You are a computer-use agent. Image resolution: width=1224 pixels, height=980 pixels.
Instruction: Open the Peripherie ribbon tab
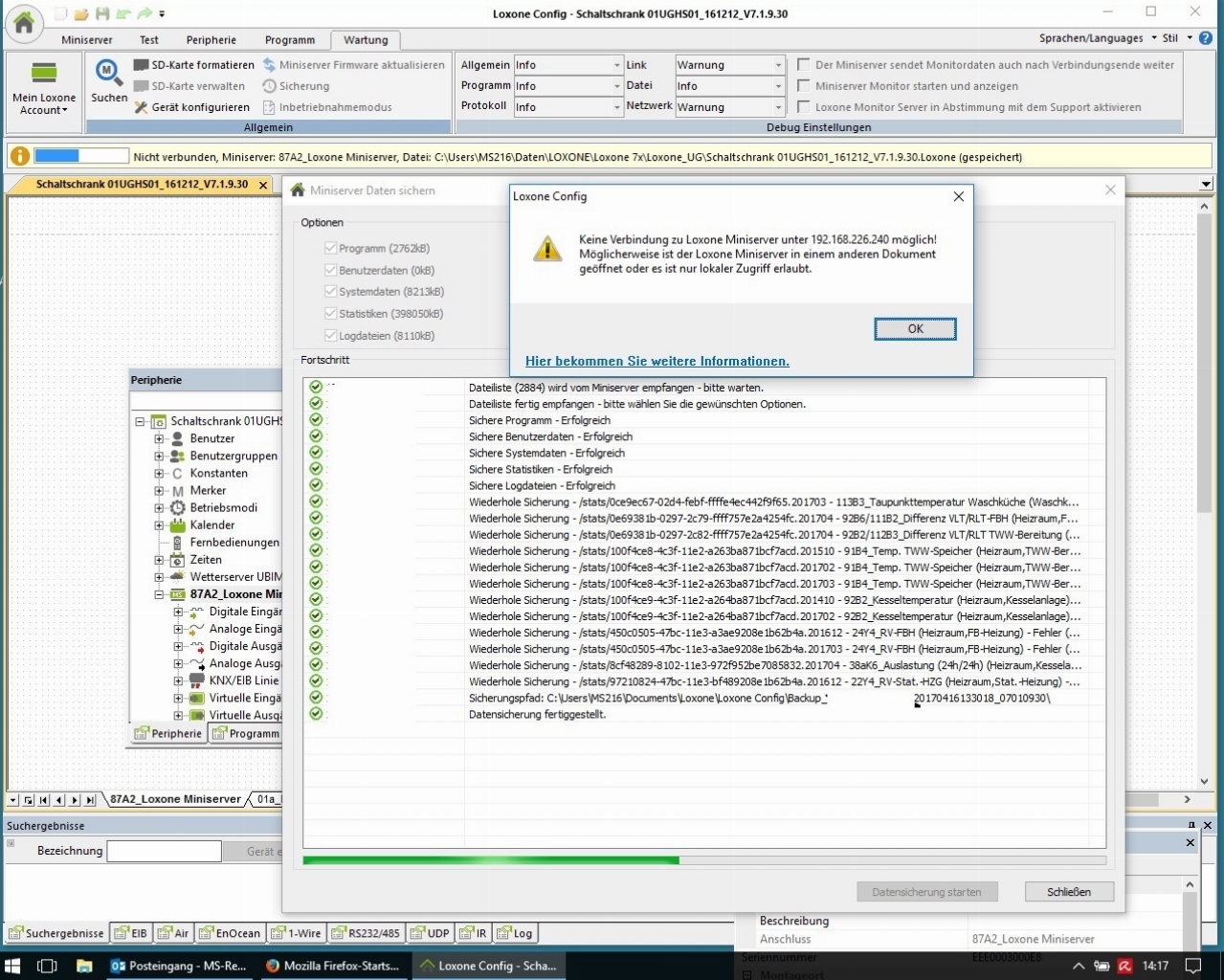click(211, 40)
